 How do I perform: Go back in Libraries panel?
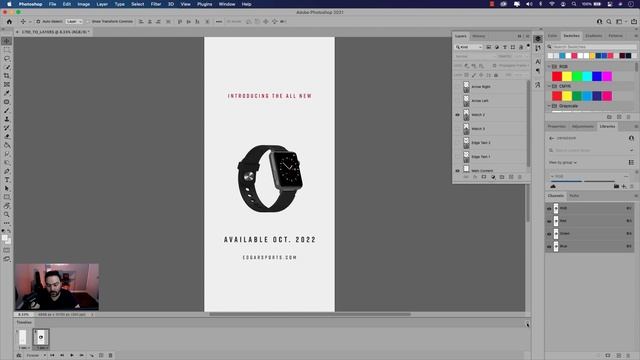point(552,138)
